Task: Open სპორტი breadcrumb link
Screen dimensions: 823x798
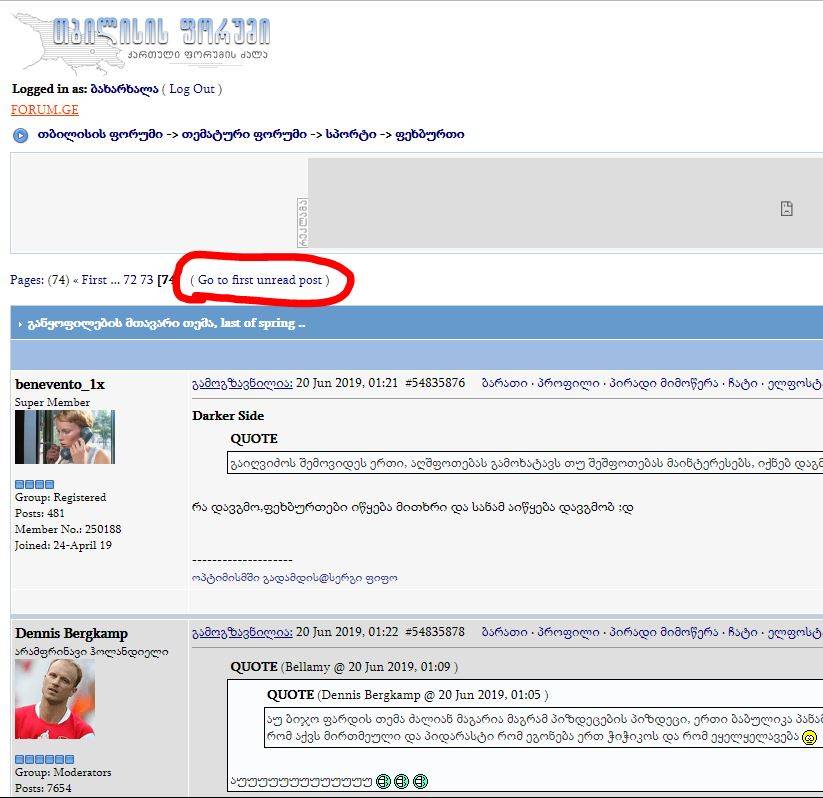Action: click(x=351, y=134)
